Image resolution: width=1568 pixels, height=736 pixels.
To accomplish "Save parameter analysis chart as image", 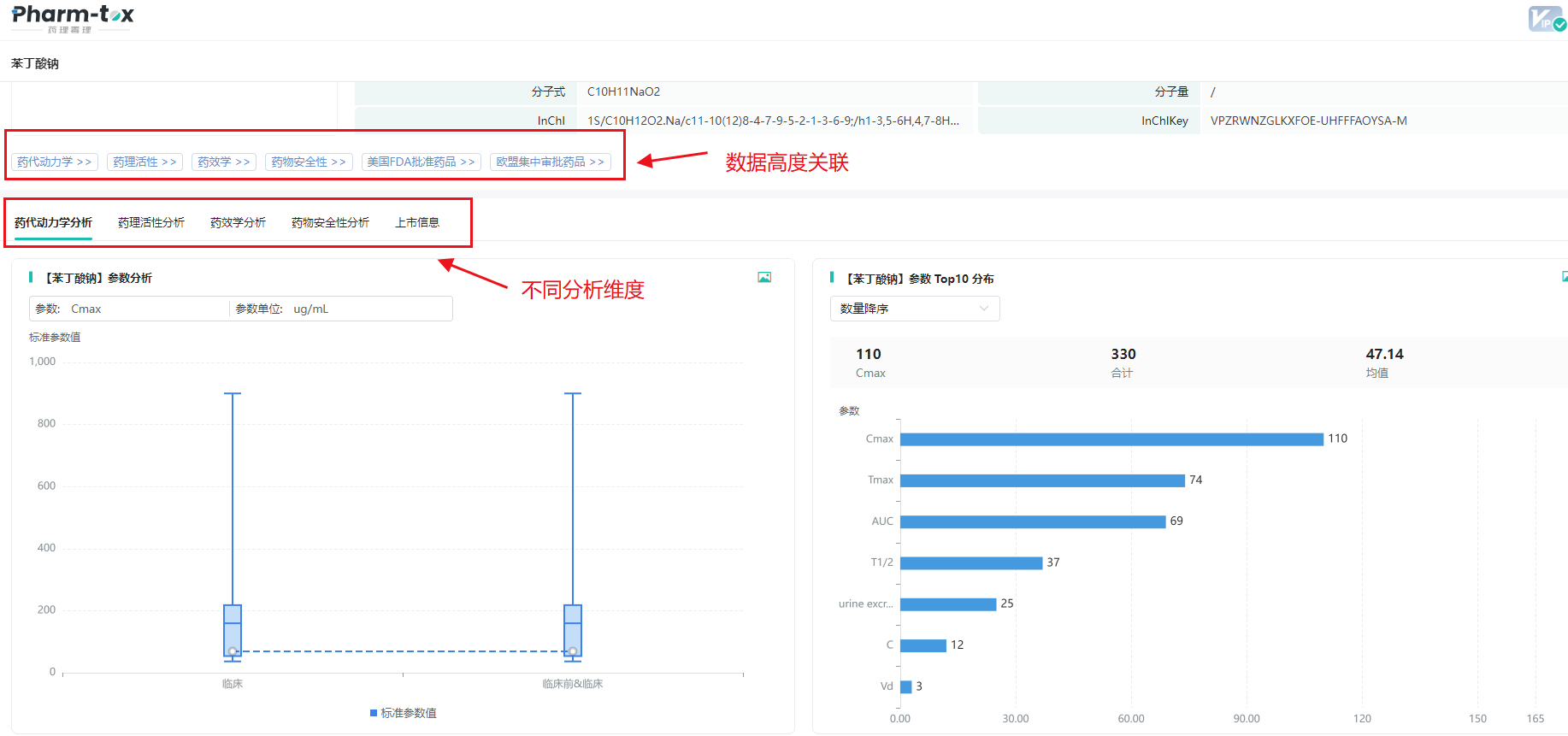I will coord(764,277).
